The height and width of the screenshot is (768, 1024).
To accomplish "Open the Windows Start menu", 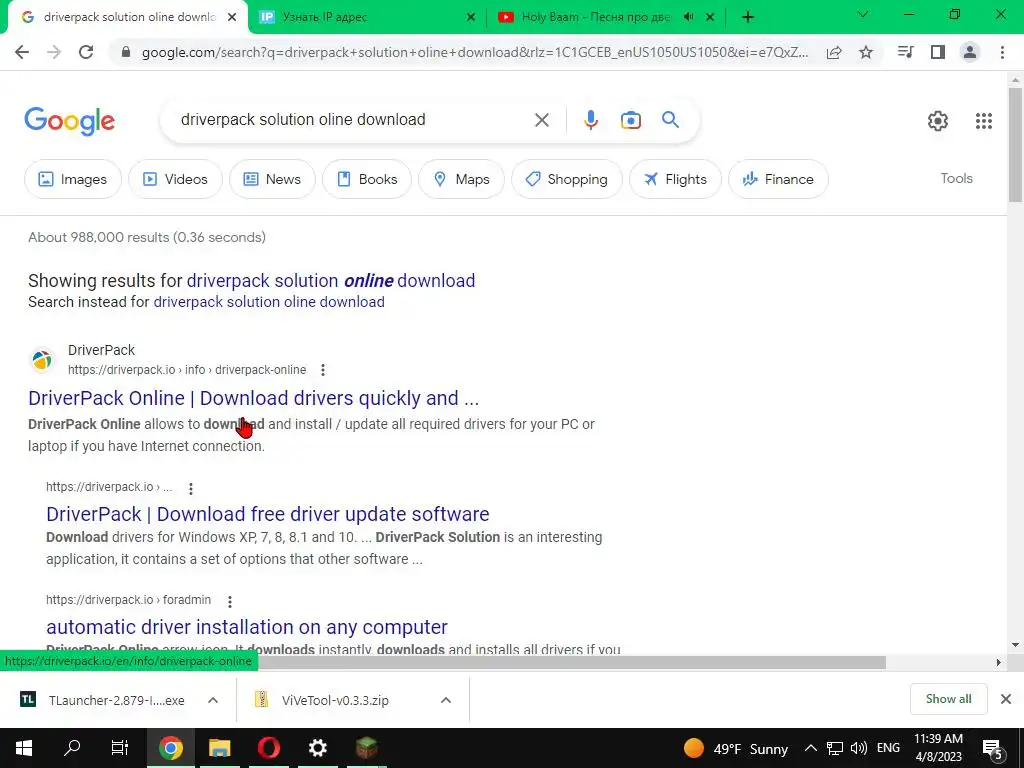I will (x=24, y=748).
